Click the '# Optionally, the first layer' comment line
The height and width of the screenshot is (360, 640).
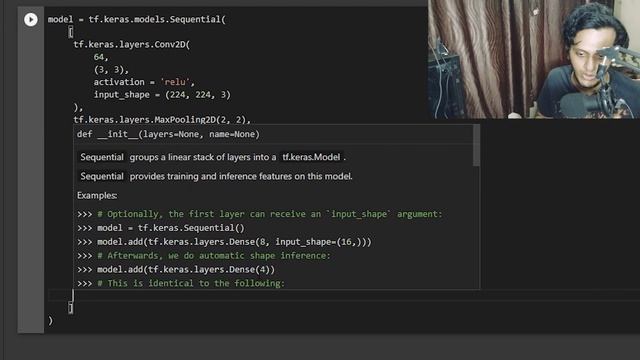click(x=260, y=214)
